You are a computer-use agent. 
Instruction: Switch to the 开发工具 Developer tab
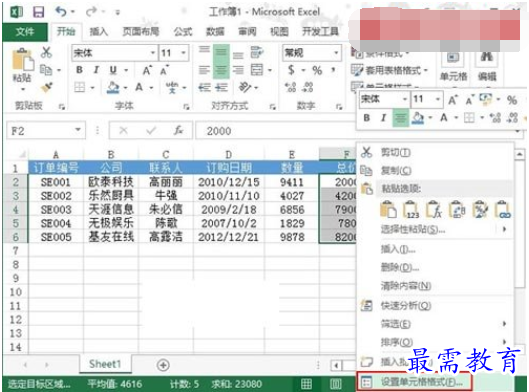pyautogui.click(x=320, y=32)
